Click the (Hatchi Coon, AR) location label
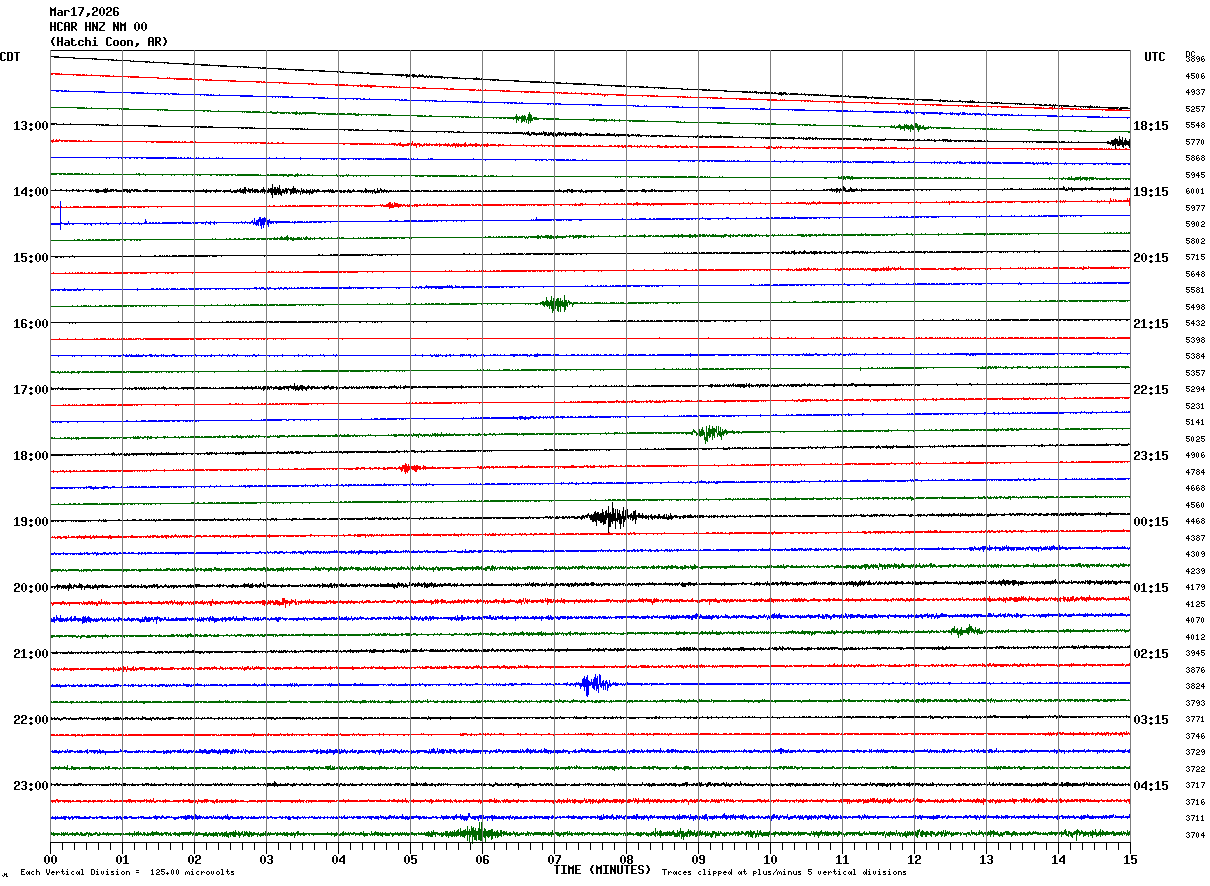Screen dimensions: 1210x886 point(109,42)
